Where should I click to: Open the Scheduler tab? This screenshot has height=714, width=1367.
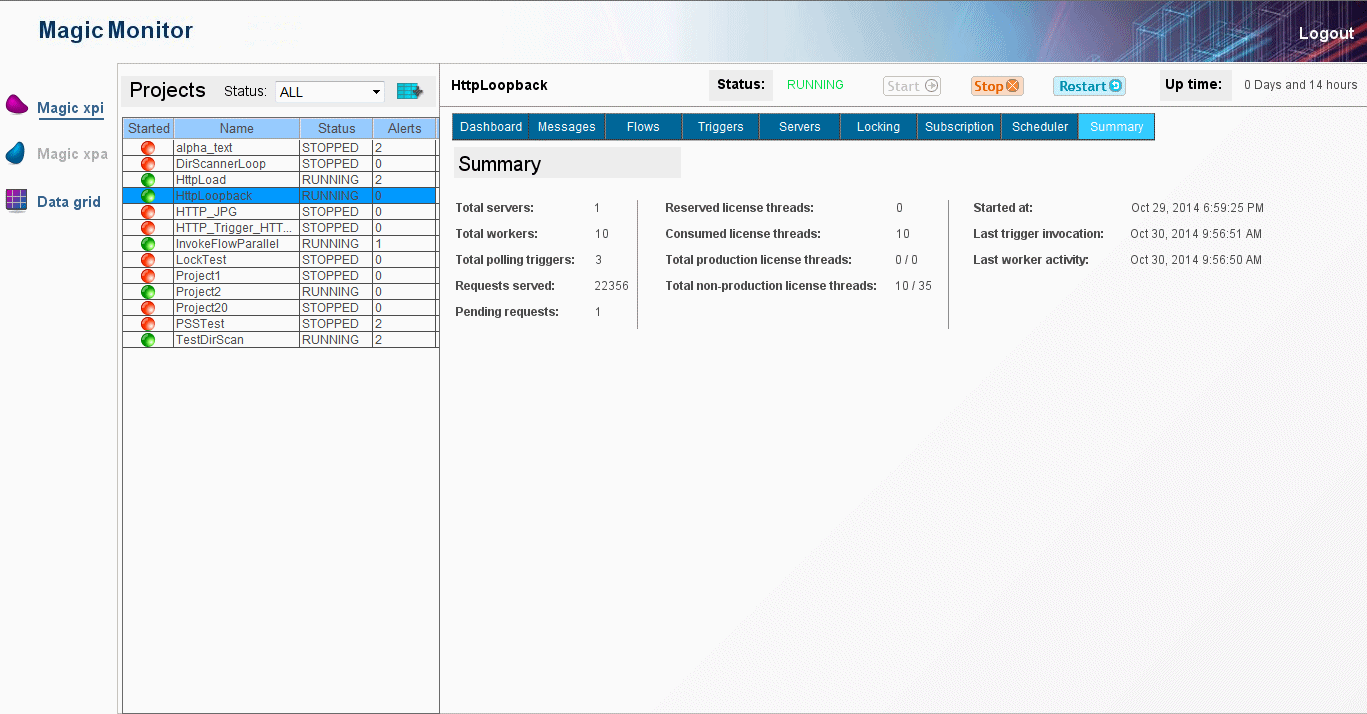click(x=1040, y=127)
